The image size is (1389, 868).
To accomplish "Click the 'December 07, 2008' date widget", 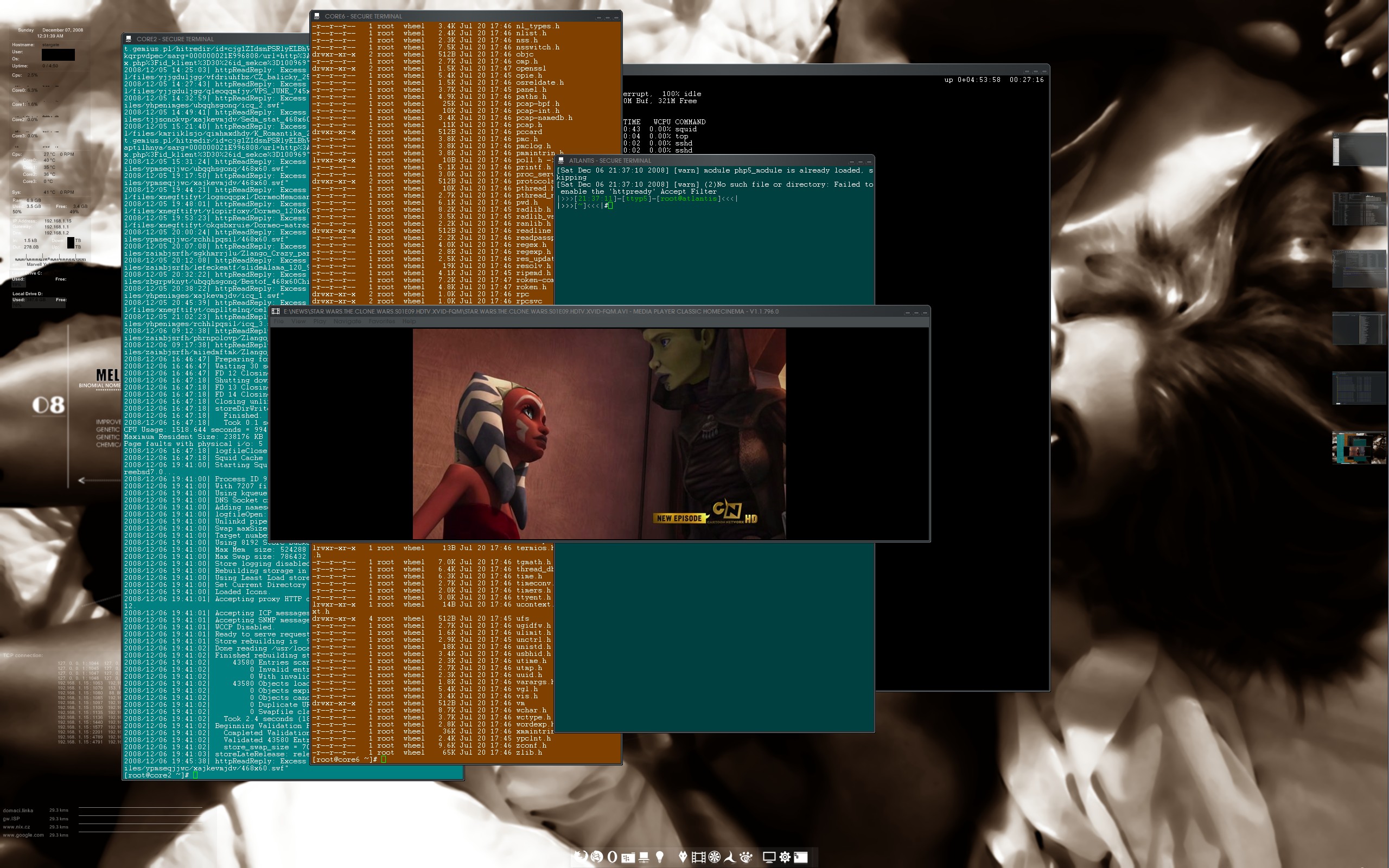I will tap(62, 30).
